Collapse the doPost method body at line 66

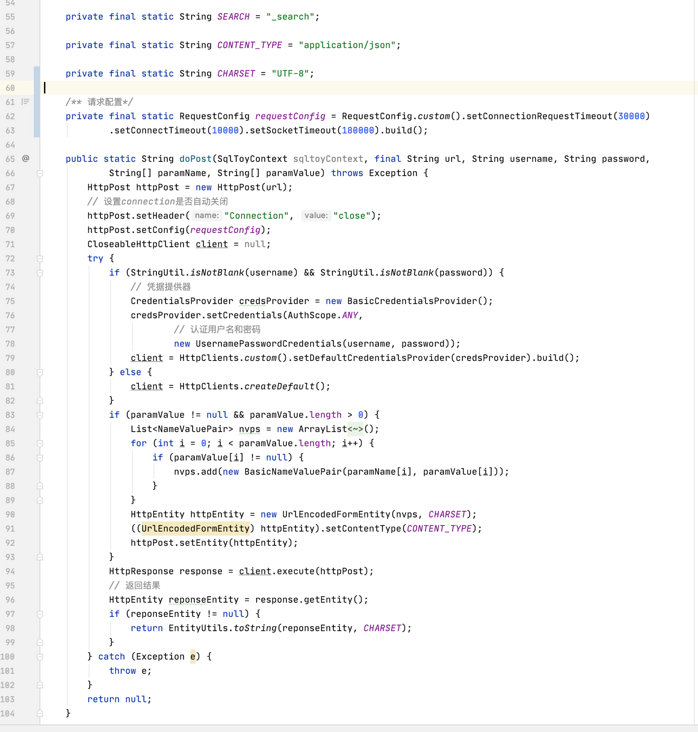(x=40, y=173)
